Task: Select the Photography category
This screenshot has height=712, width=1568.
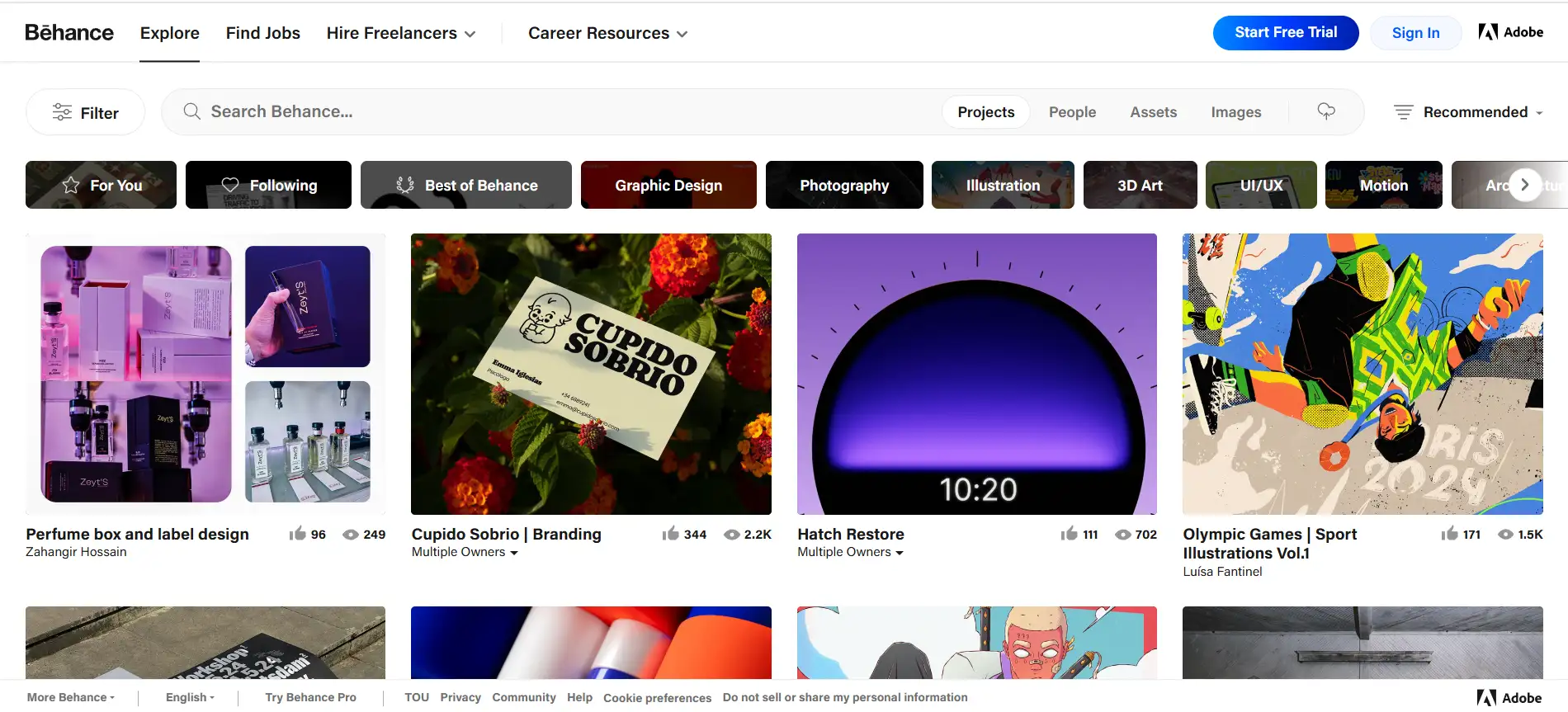Action: [844, 185]
